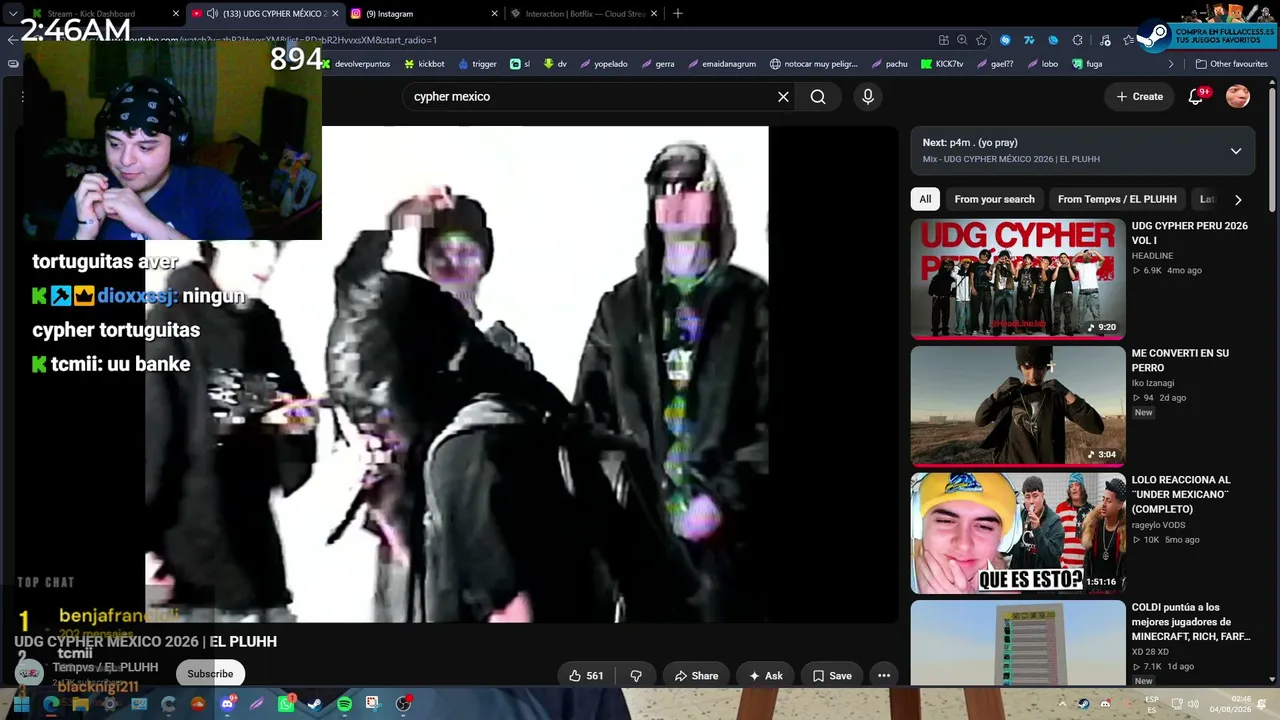Open Snipping Tool from the taskbar
The width and height of the screenshot is (1280, 720).
373,704
